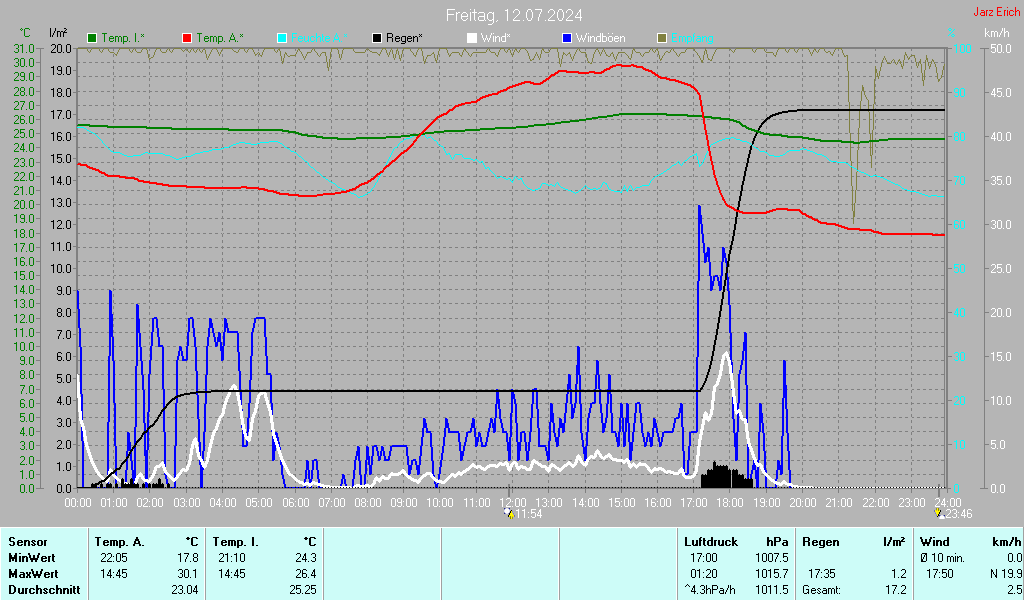This screenshot has width=1024, height=600.
Task: Click the small marker icon beside 23:46
Action: 937,514
